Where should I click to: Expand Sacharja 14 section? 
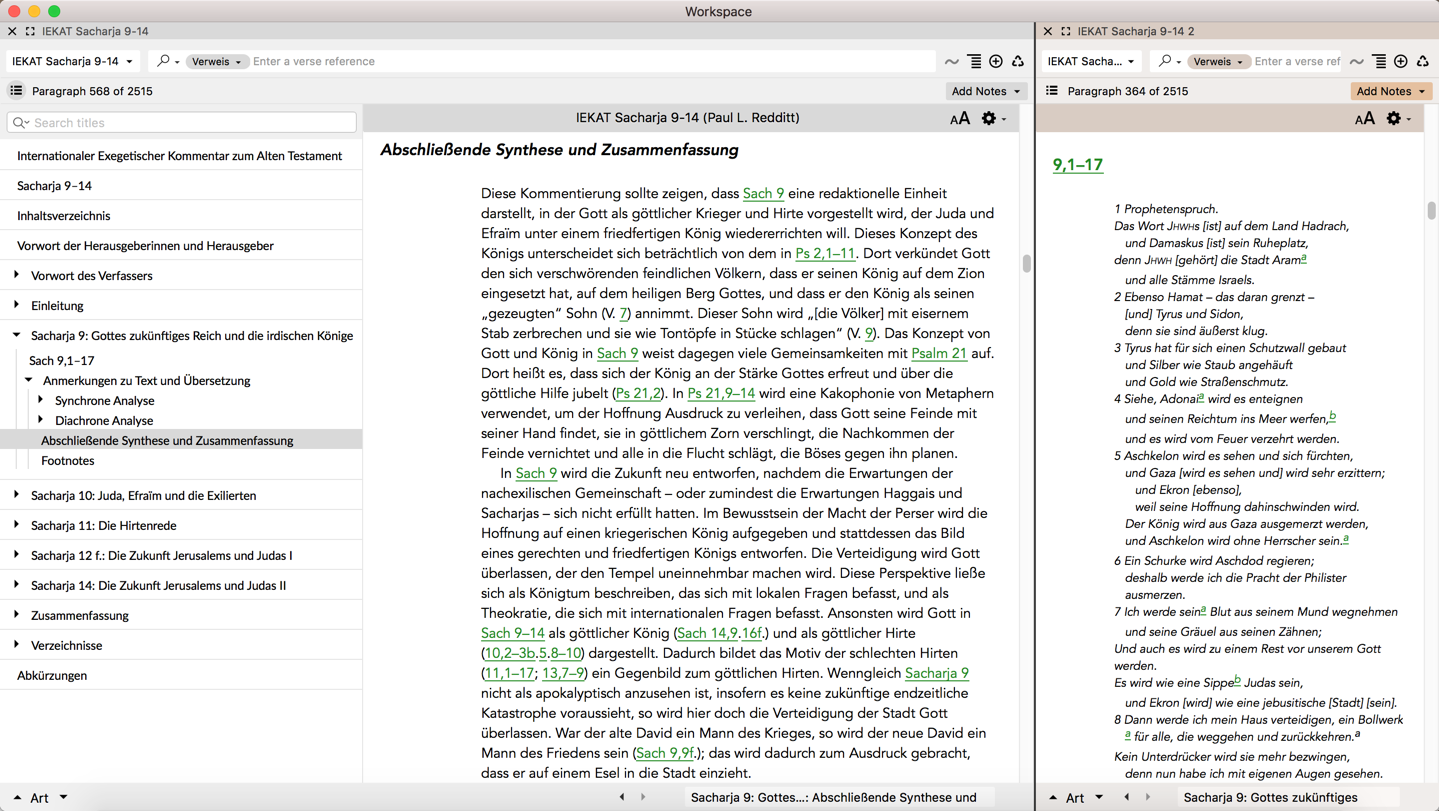16,585
